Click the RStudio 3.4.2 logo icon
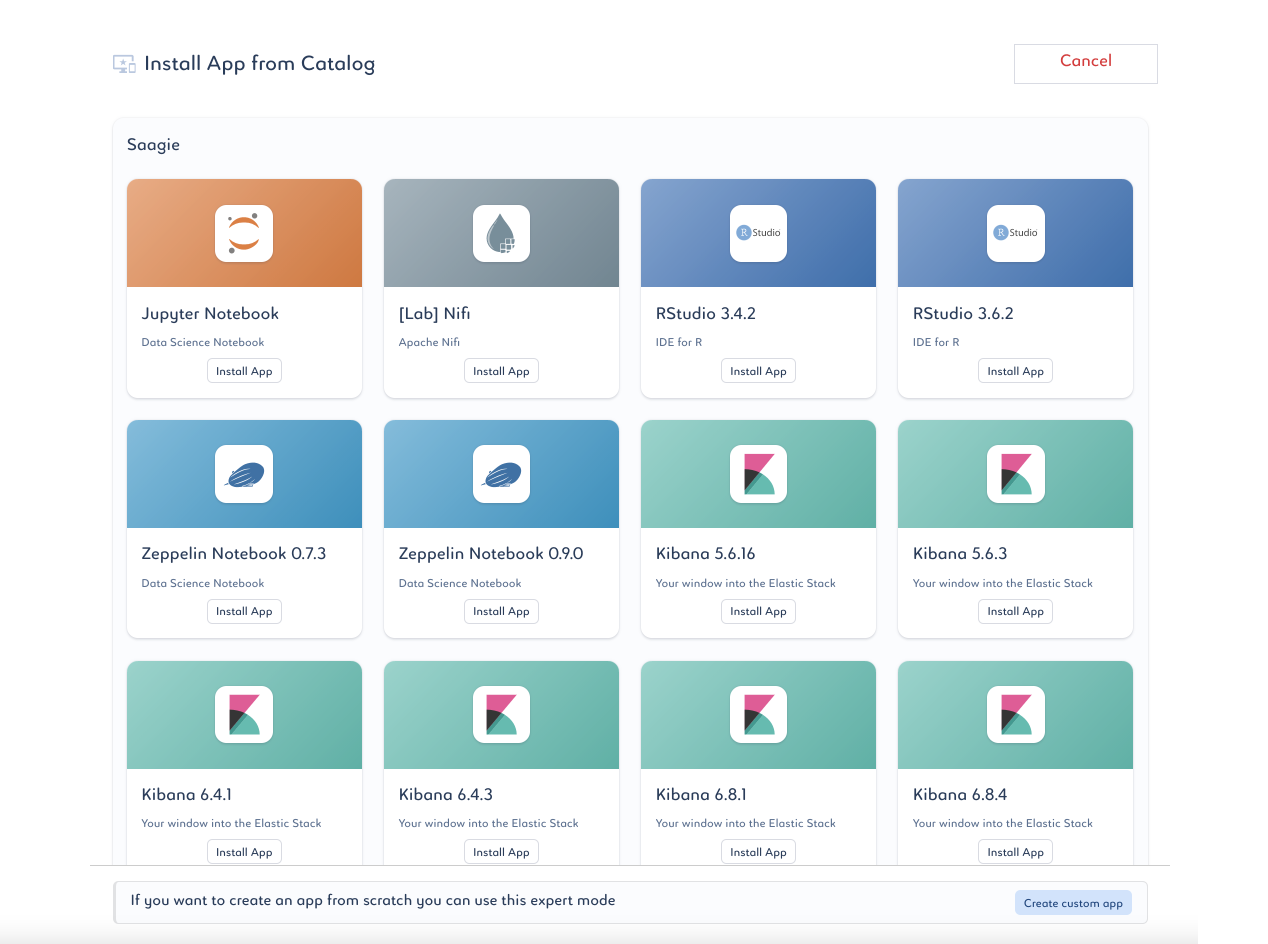This screenshot has height=944, width=1268. 758,233
